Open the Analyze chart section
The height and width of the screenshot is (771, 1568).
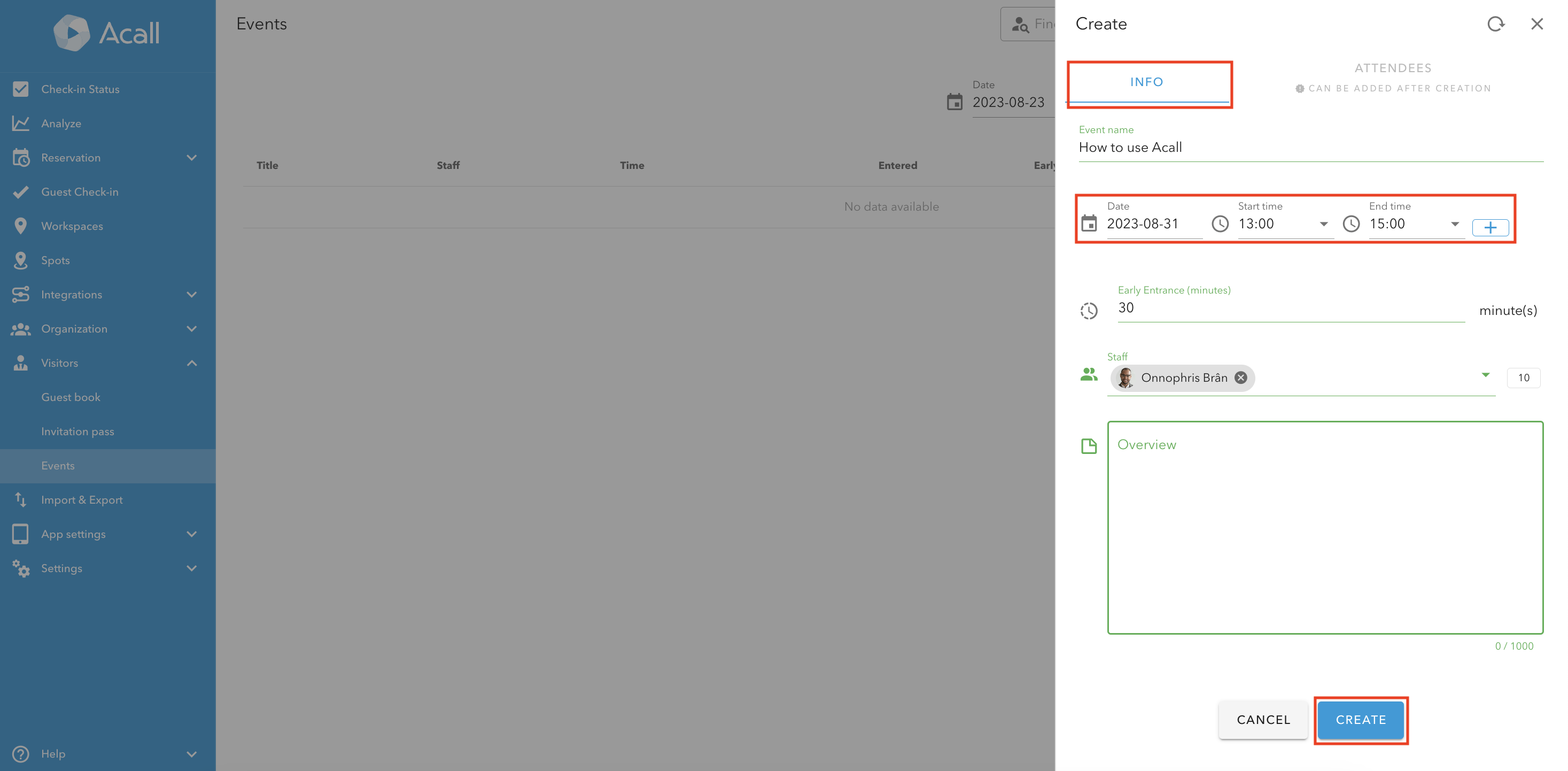click(x=61, y=123)
